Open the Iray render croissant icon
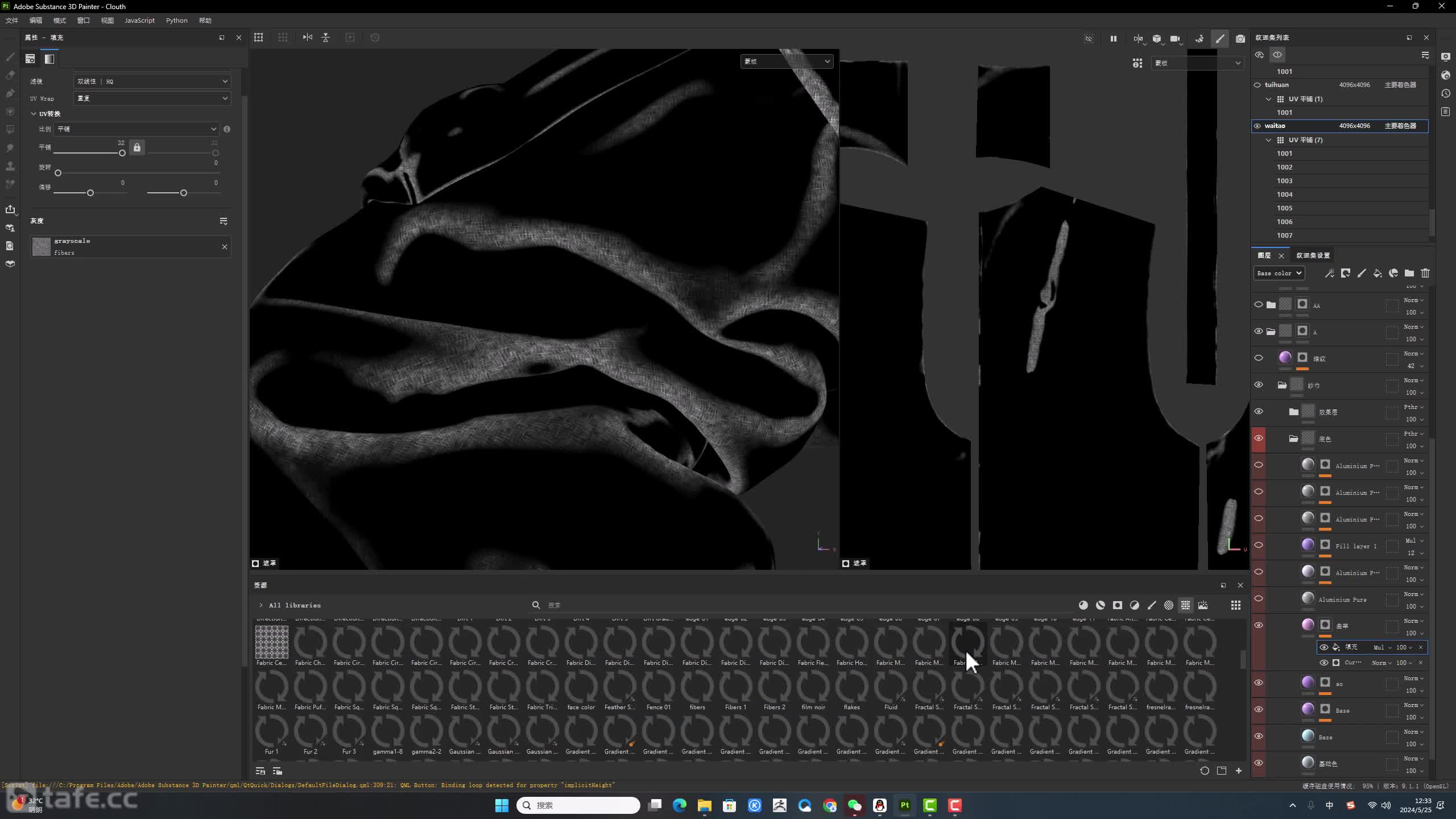This screenshot has height=819, width=1456. 1199,39
